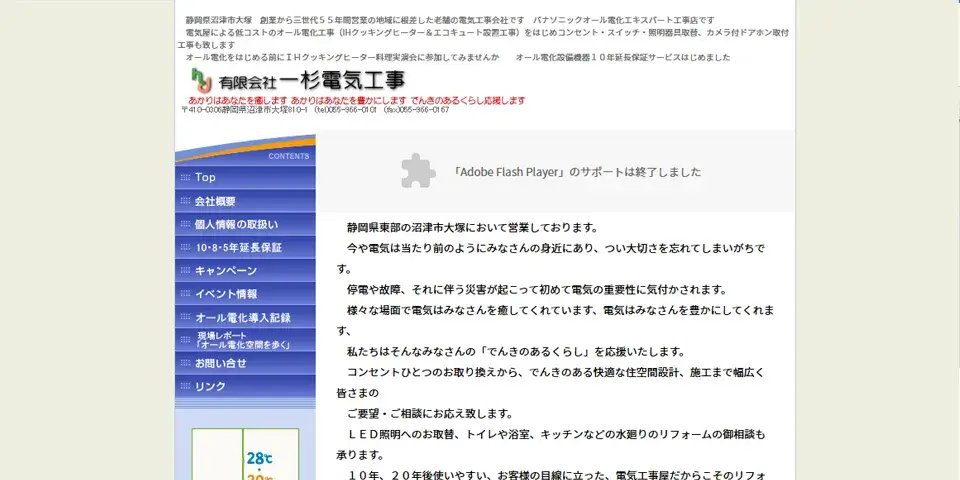
Task: Click the CONTENTS sidebar header
Action: 288,156
